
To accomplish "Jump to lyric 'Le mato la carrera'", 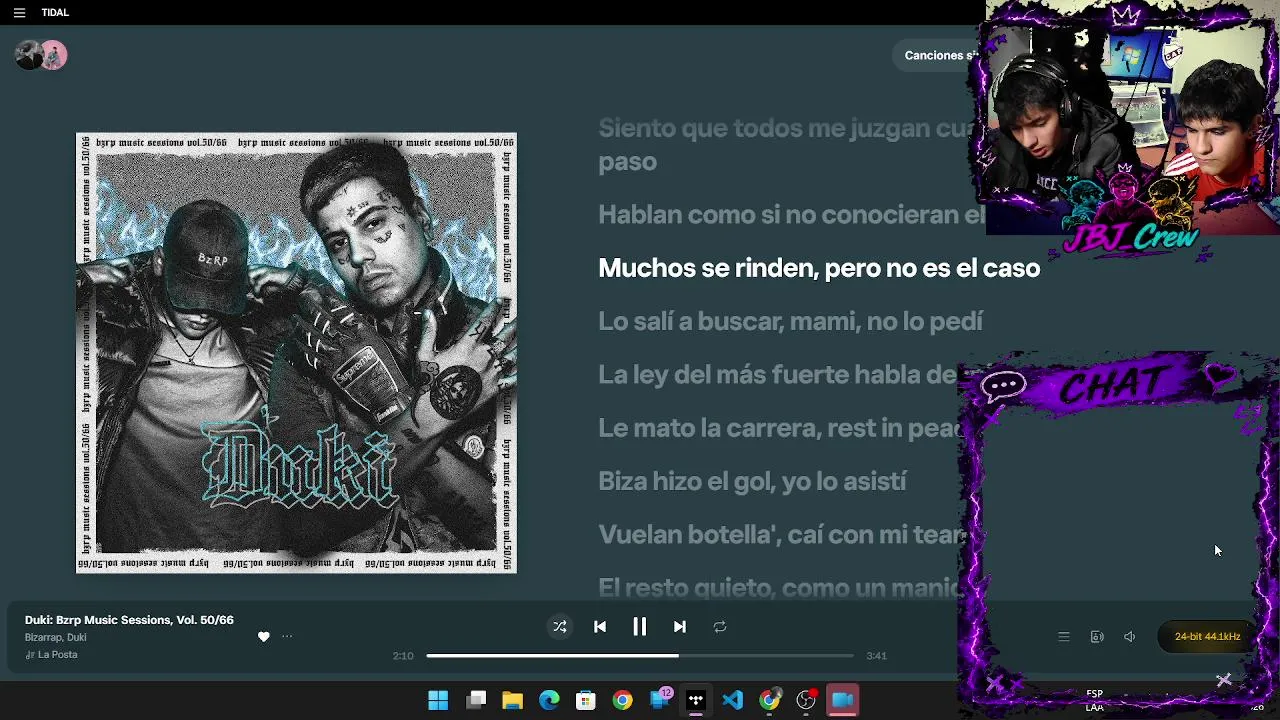I will (780, 428).
